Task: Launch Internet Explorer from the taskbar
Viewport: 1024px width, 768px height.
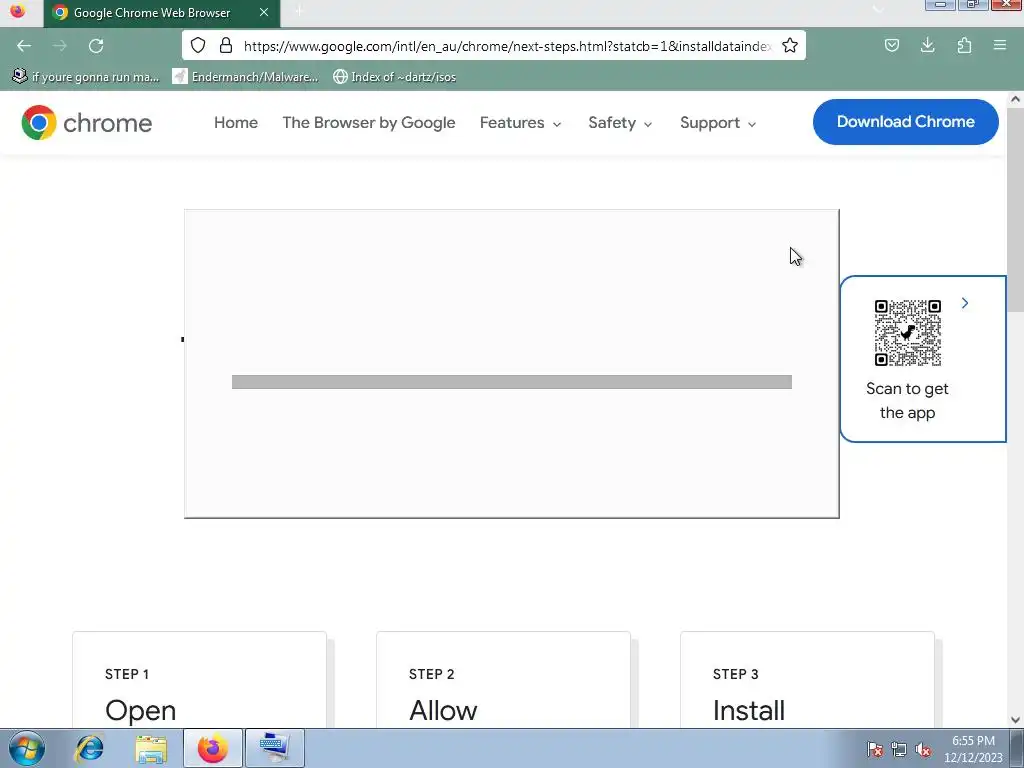Action: [89, 748]
